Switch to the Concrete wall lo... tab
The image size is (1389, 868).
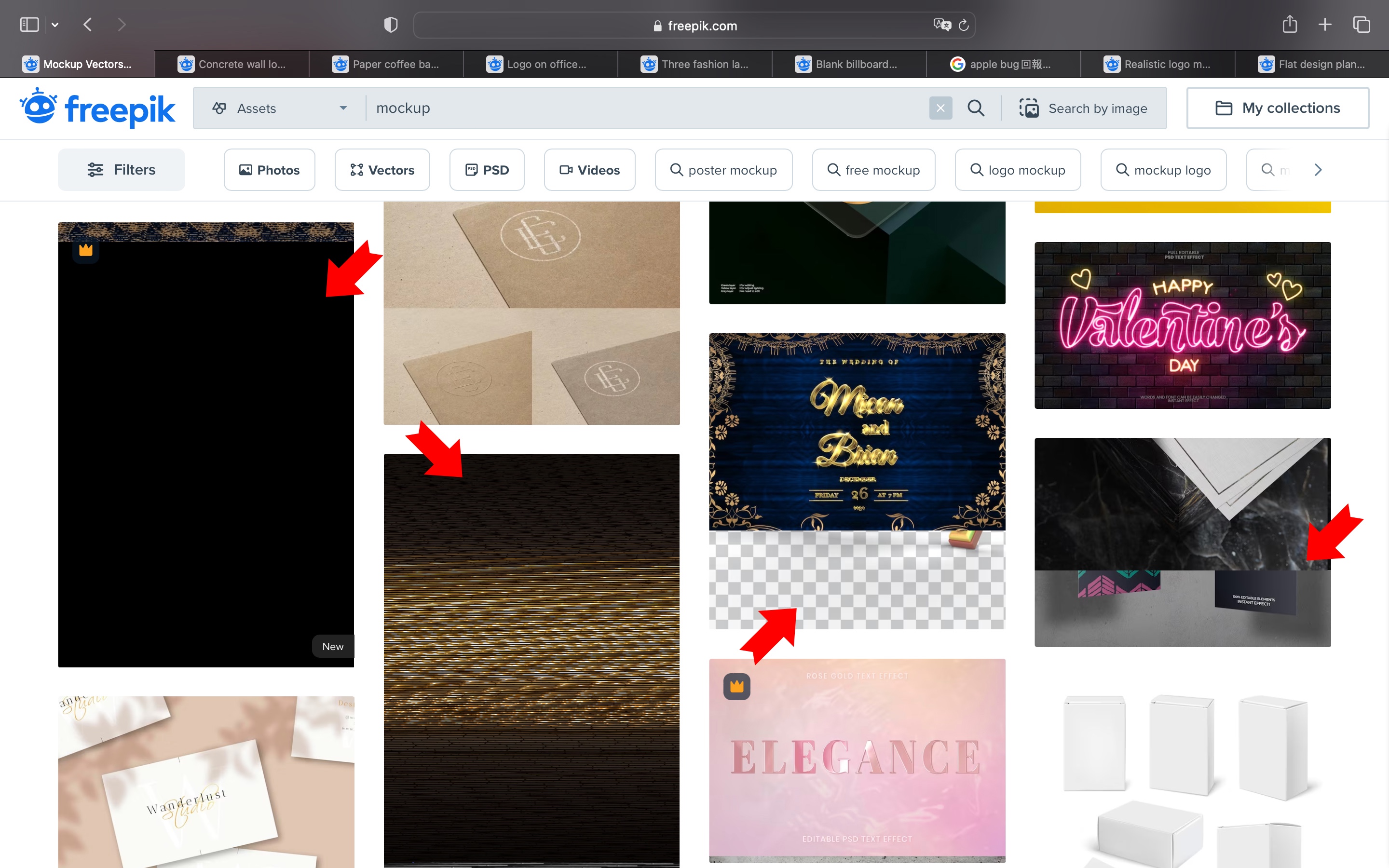[232, 64]
